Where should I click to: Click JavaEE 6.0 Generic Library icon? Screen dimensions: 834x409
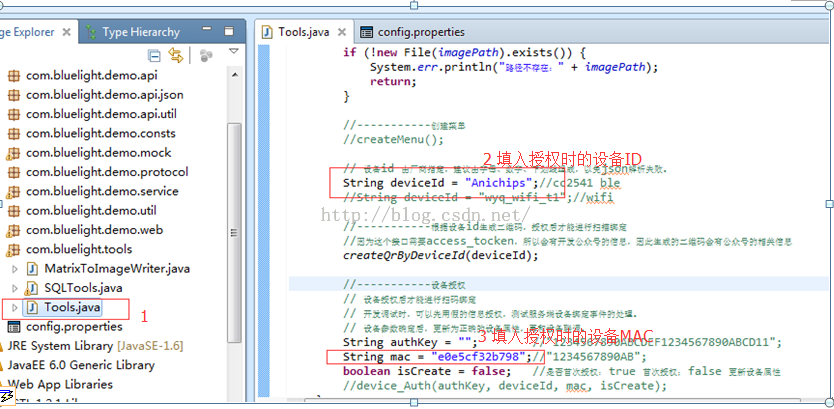tap(3, 365)
